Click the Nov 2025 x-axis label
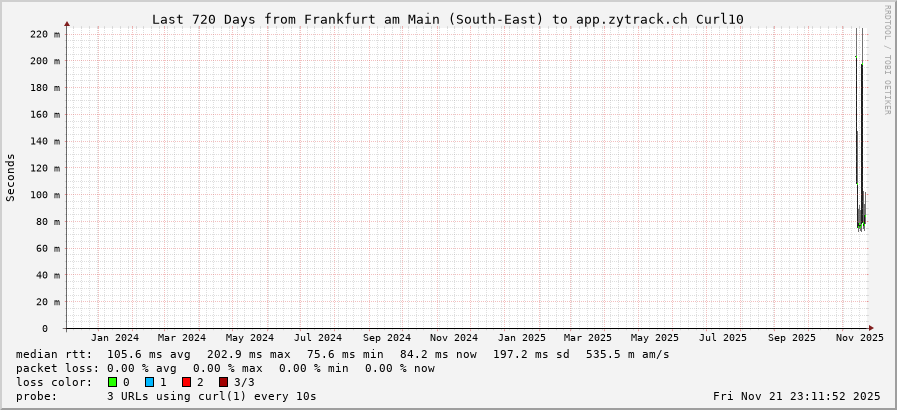 (x=859, y=338)
